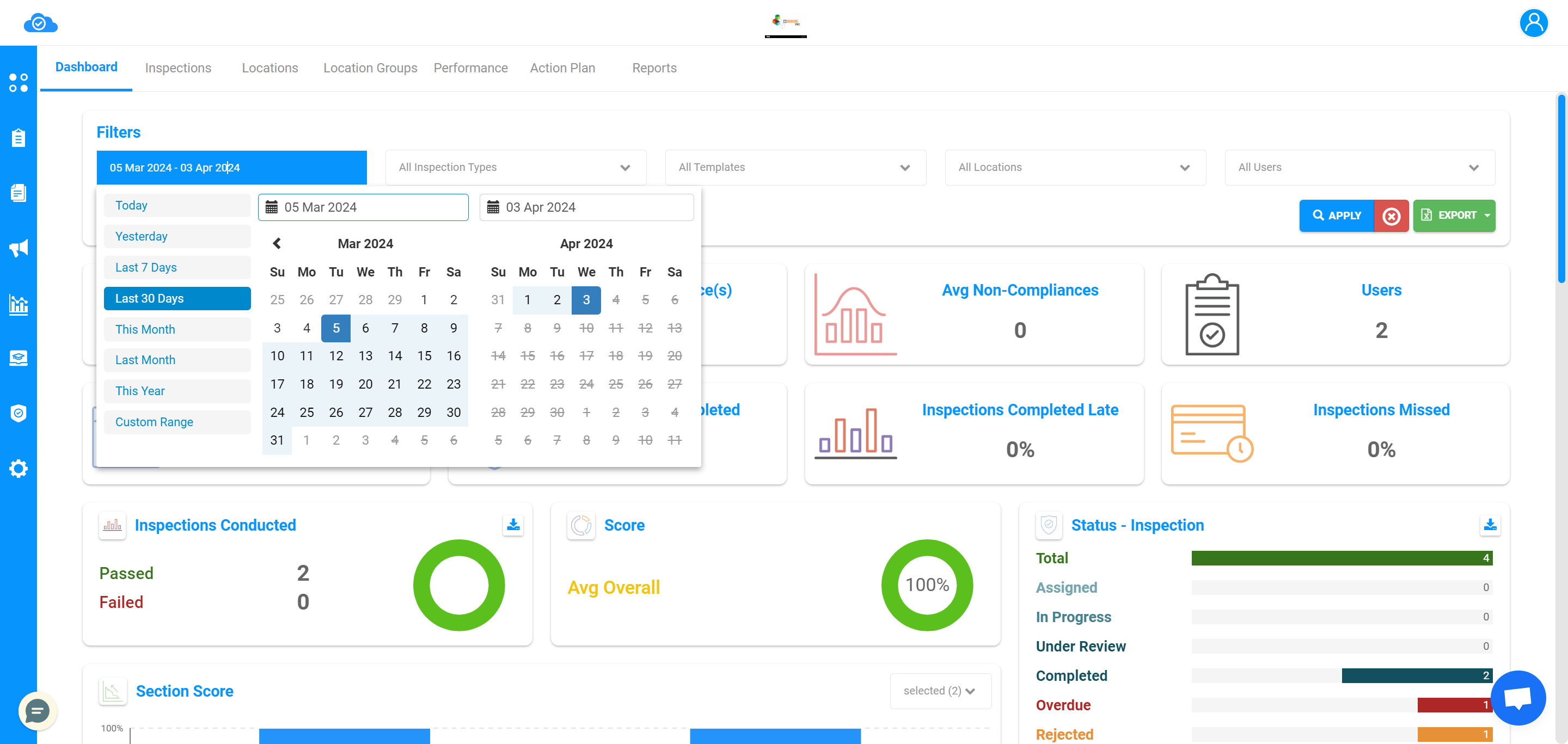Switch to the Performance tab
1568x744 pixels.
pyautogui.click(x=471, y=68)
